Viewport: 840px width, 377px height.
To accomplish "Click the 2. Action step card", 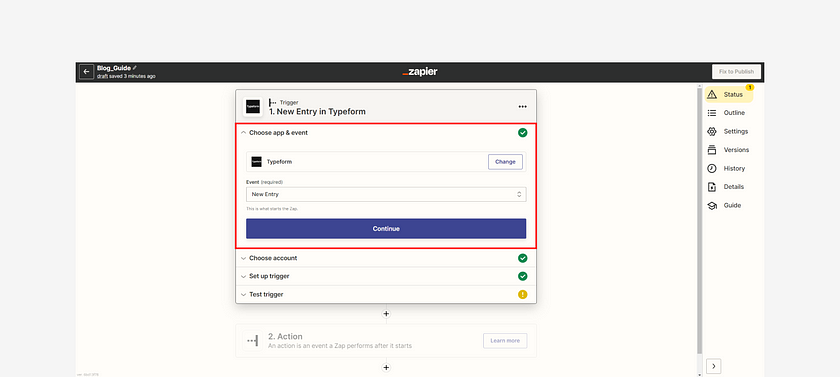I will [x=386, y=341].
